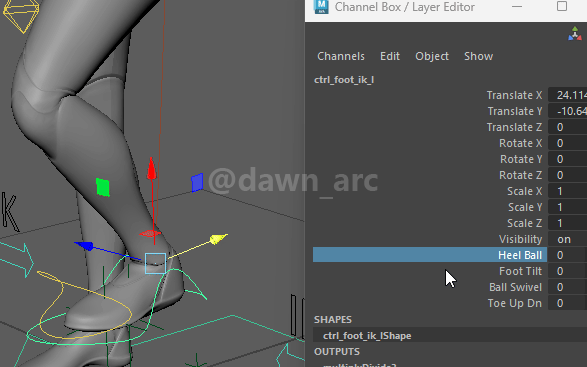The width and height of the screenshot is (587, 367).
Task: Click the SHAPES section header
Action: pyautogui.click(x=333, y=320)
